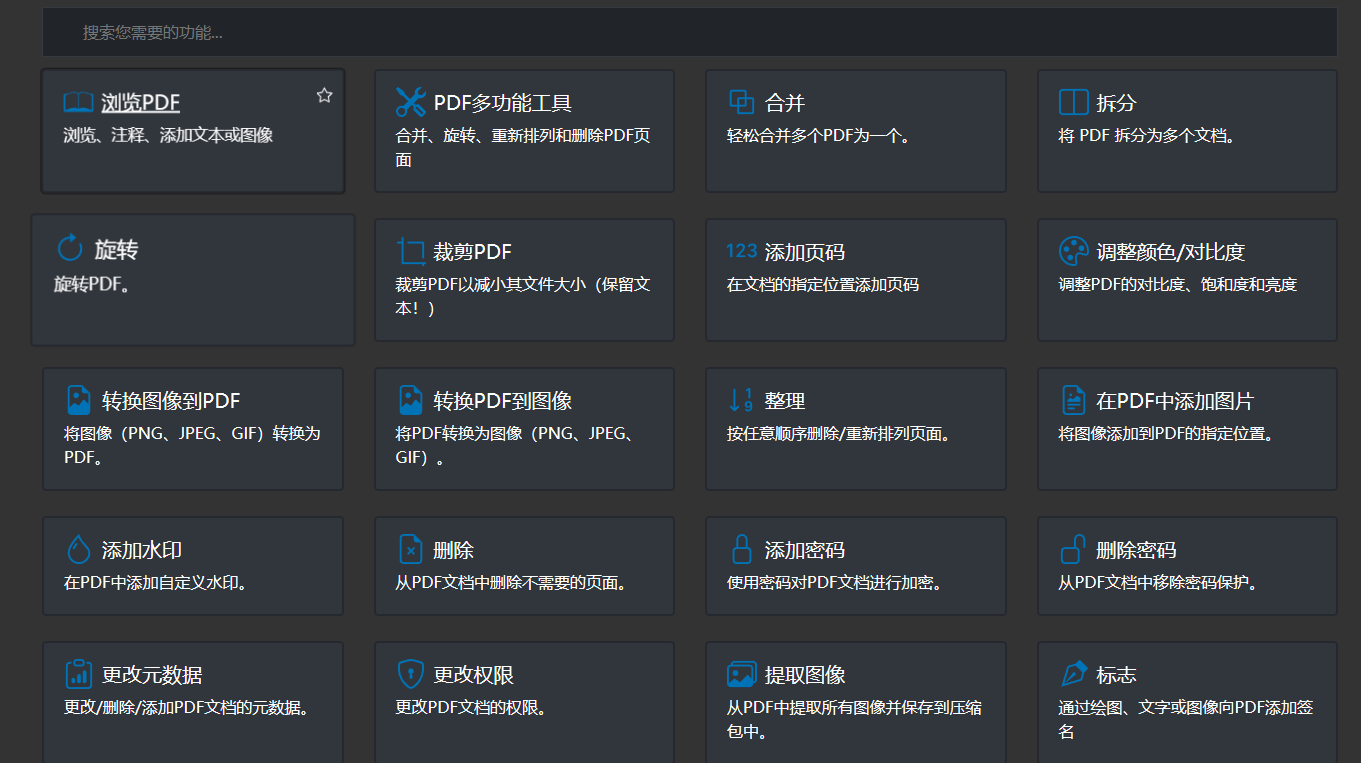Launch the 裁剪PDF (Crop) tool

pos(524,280)
